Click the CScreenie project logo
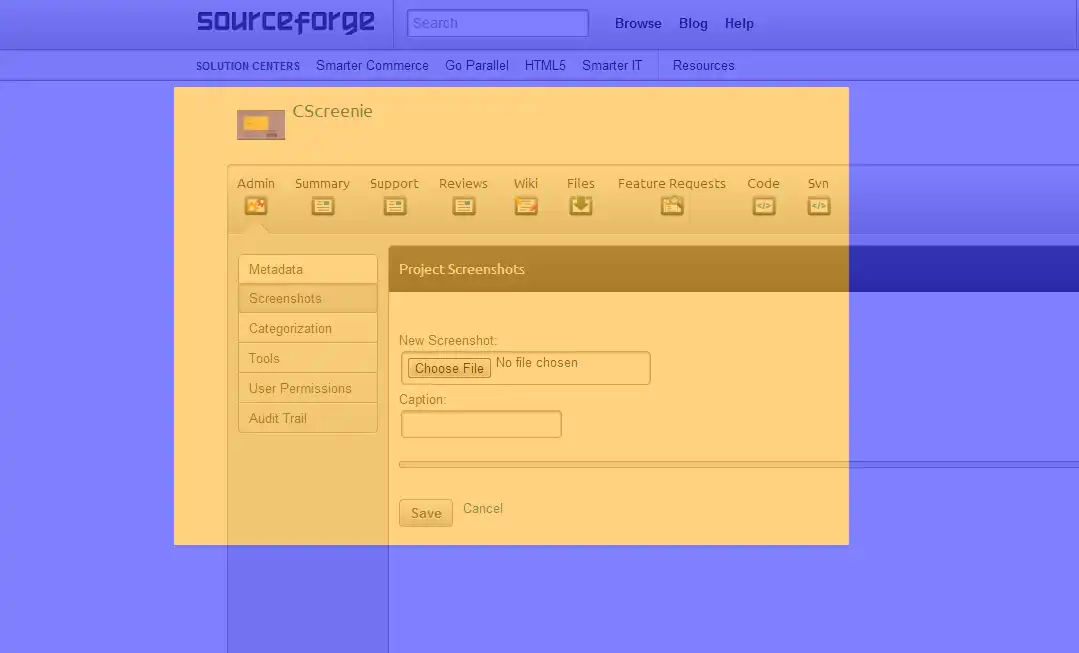This screenshot has width=1079, height=653. click(x=261, y=125)
